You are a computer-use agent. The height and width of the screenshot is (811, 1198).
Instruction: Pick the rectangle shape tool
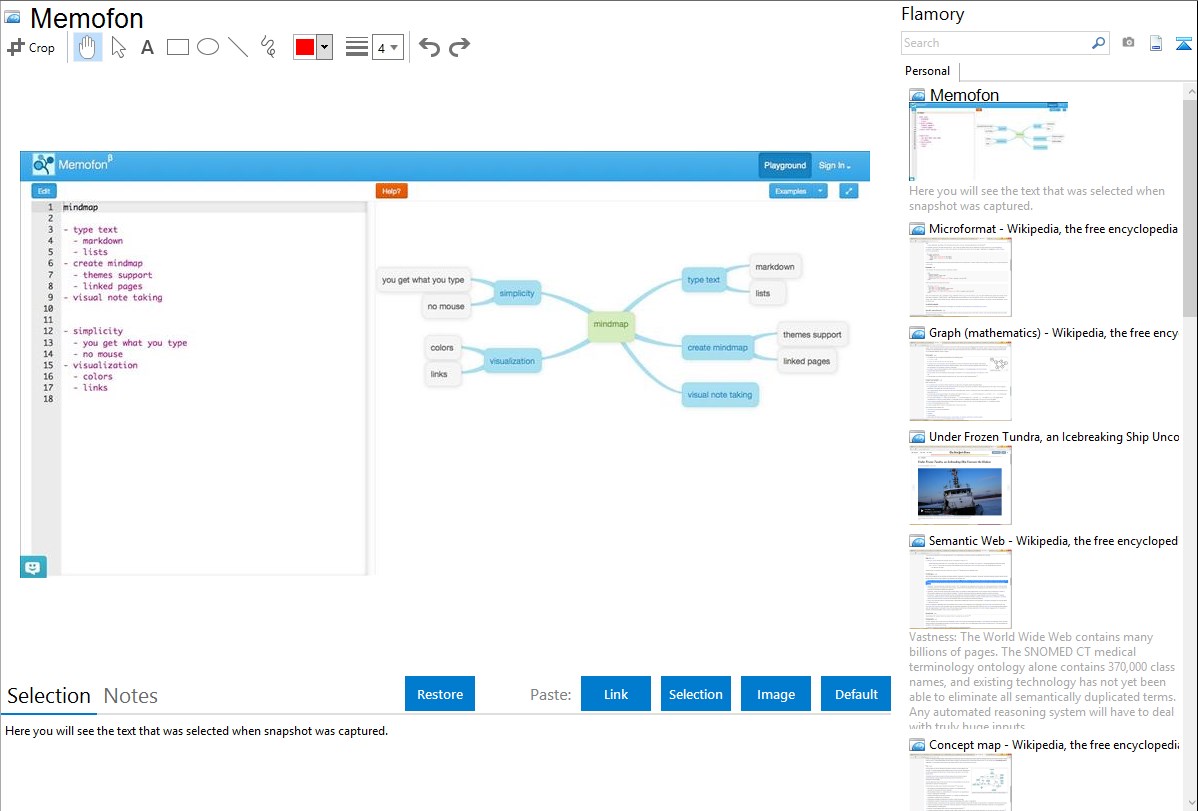(178, 47)
